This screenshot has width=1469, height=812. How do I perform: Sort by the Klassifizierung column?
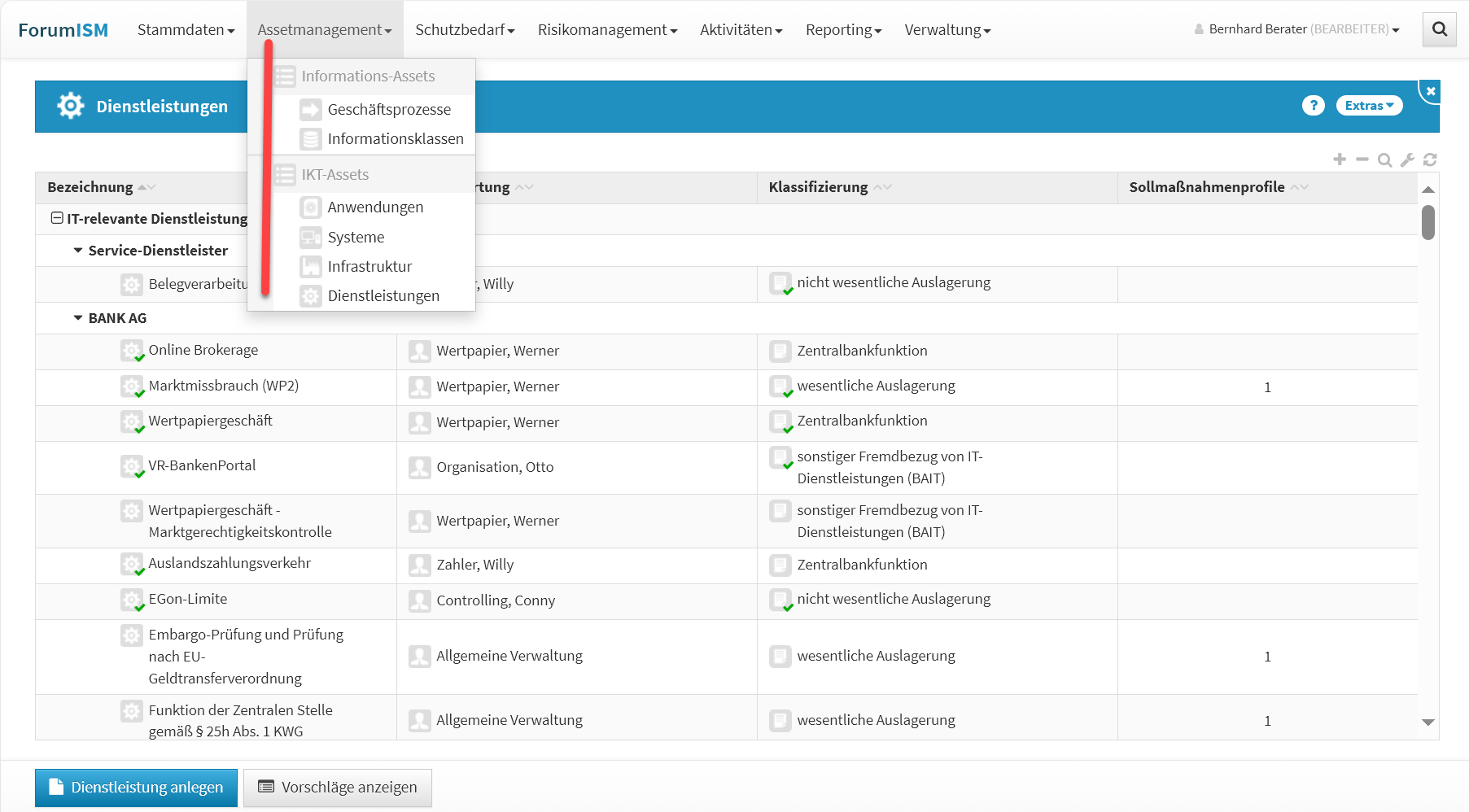click(819, 187)
